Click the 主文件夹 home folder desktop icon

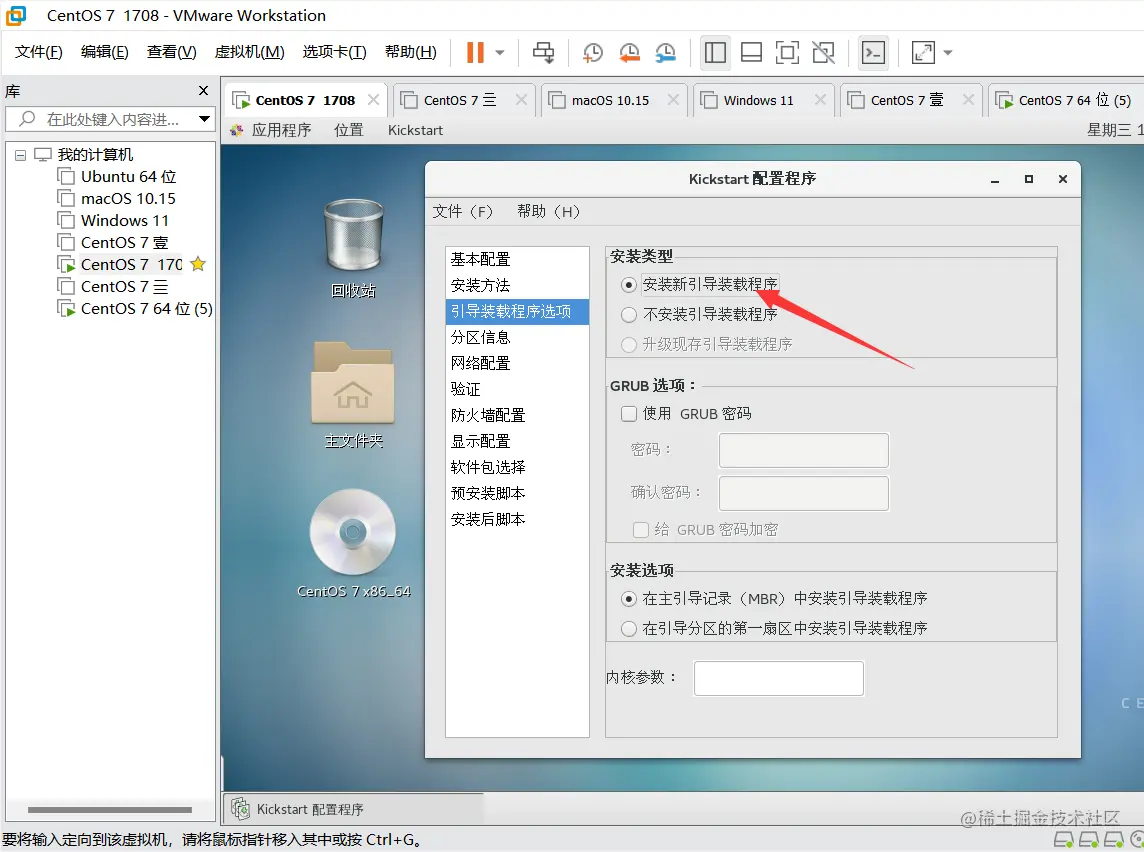(x=353, y=395)
